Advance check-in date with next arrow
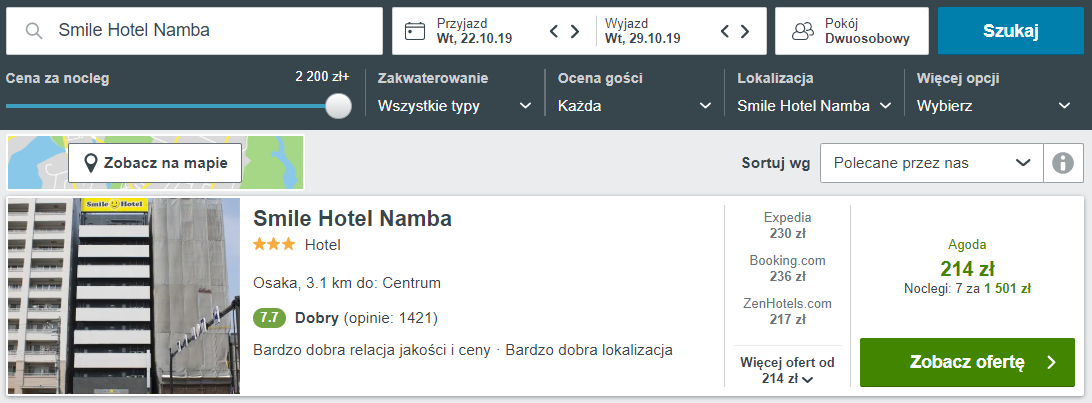The image size is (1092, 403). [x=575, y=31]
